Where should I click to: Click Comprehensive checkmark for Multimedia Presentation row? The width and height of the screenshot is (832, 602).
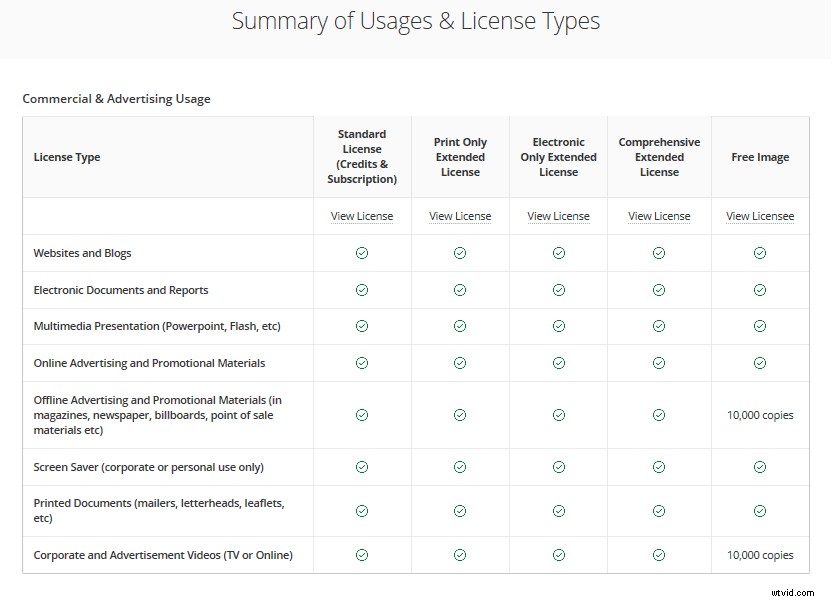click(659, 326)
